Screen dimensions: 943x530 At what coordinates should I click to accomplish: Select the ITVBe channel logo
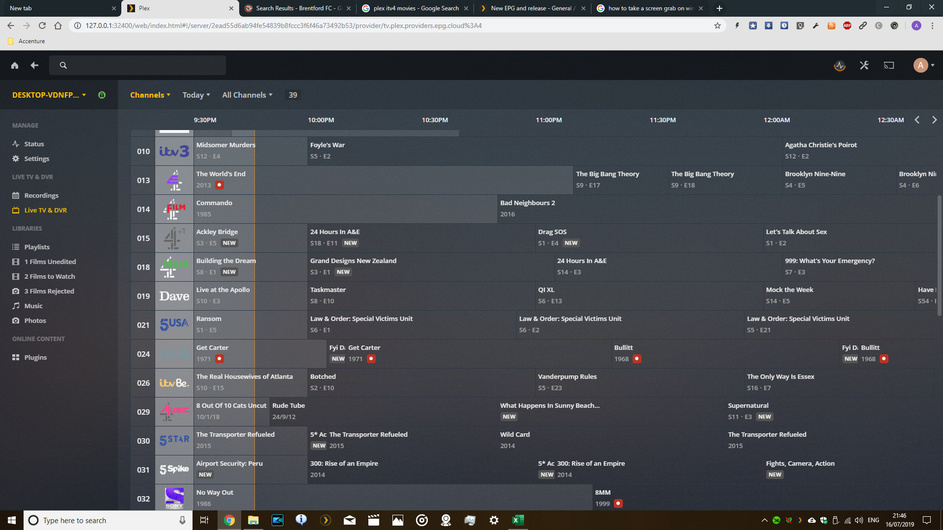174,383
